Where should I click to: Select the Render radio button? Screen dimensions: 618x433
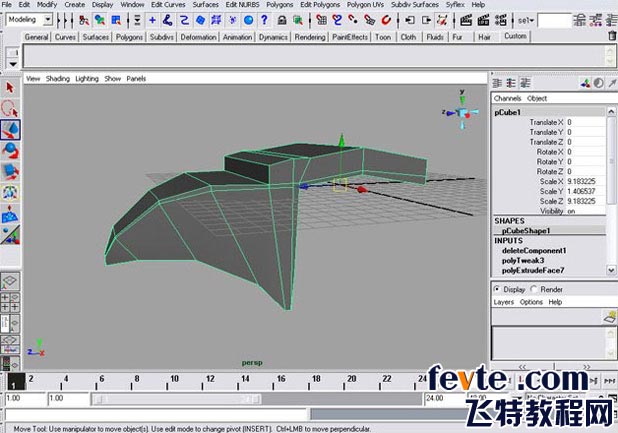click(x=534, y=289)
